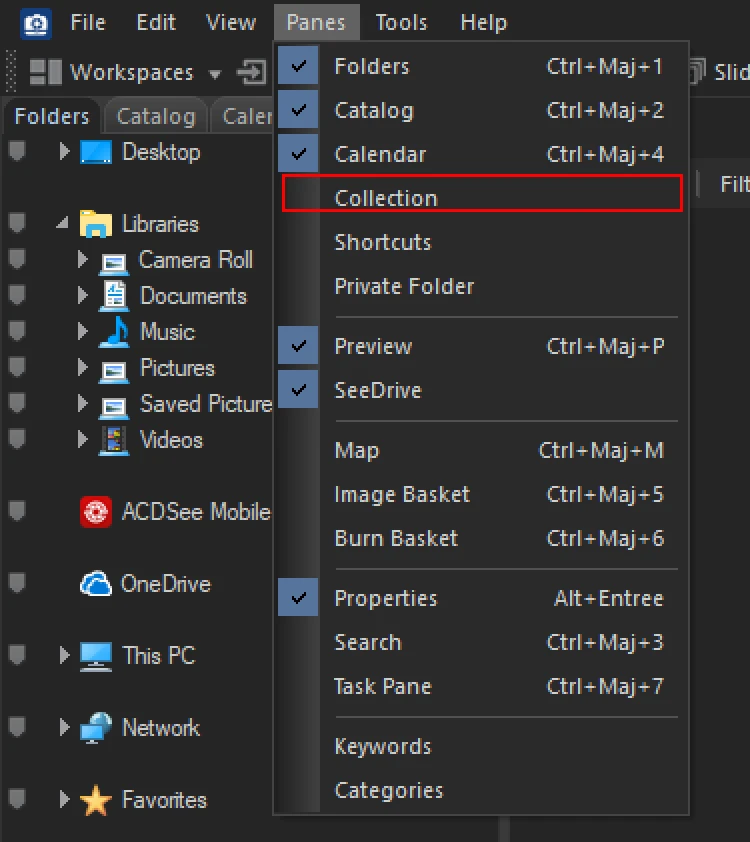Open the Workspaces dropdown arrow

[x=215, y=74]
